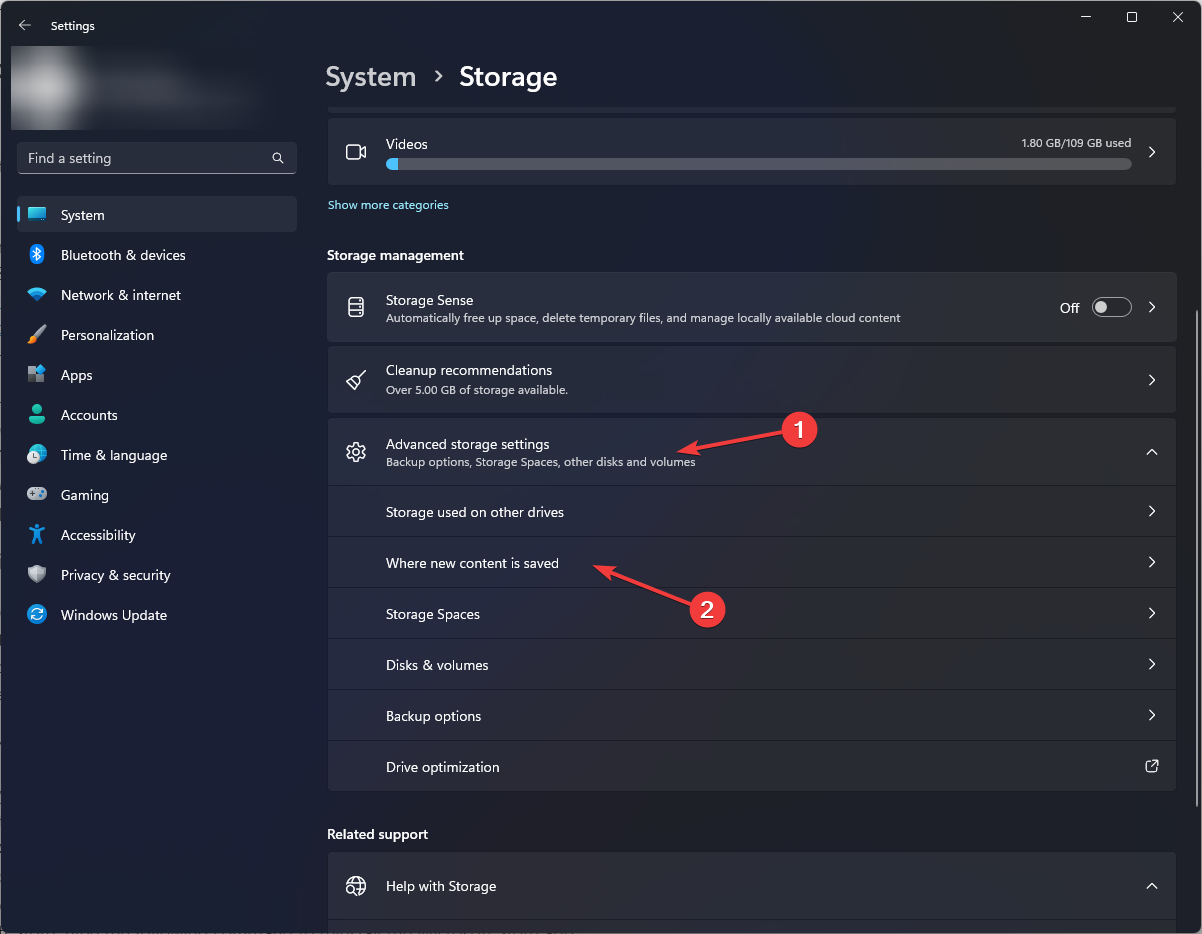Click the Personalization paintbrush icon

point(37,335)
